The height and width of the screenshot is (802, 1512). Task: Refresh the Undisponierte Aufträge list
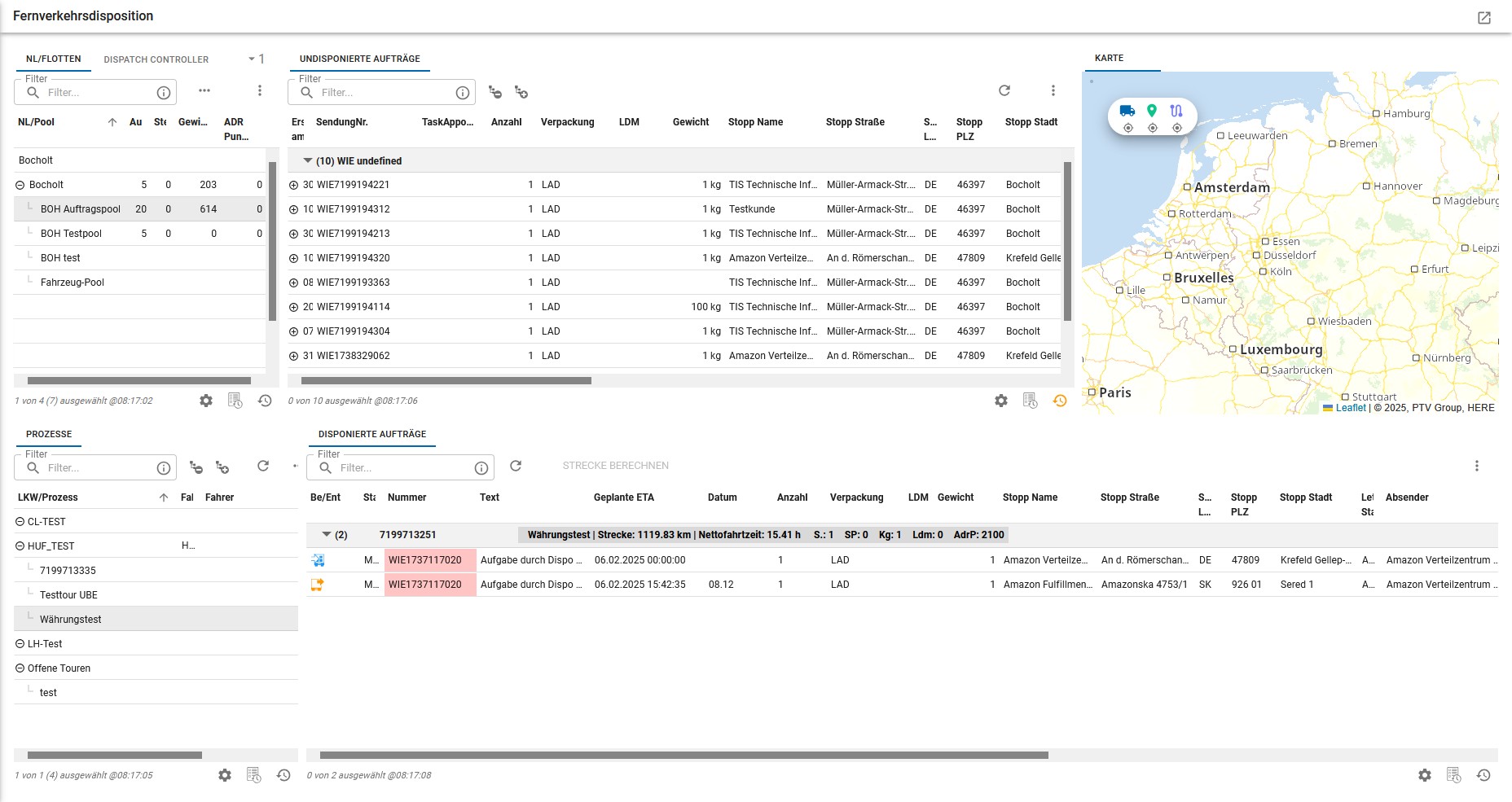coord(1004,90)
